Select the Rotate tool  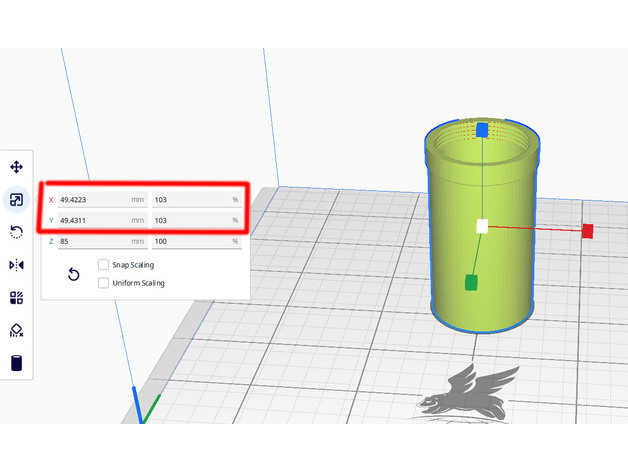[x=16, y=232]
